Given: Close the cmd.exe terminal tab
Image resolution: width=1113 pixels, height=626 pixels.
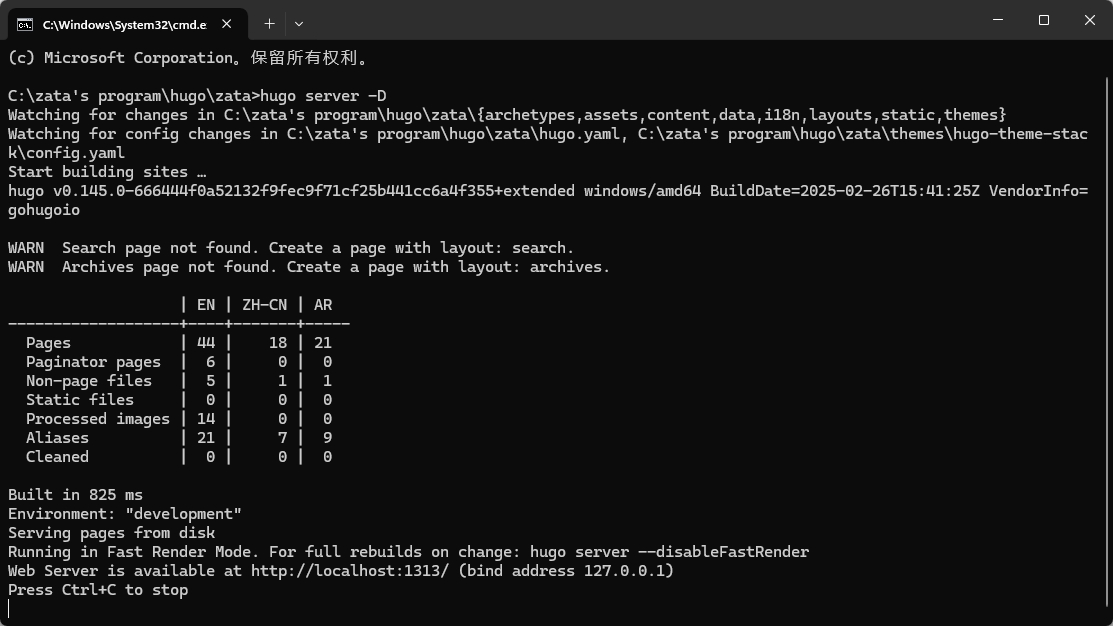Looking at the screenshot, I should pyautogui.click(x=226, y=24).
